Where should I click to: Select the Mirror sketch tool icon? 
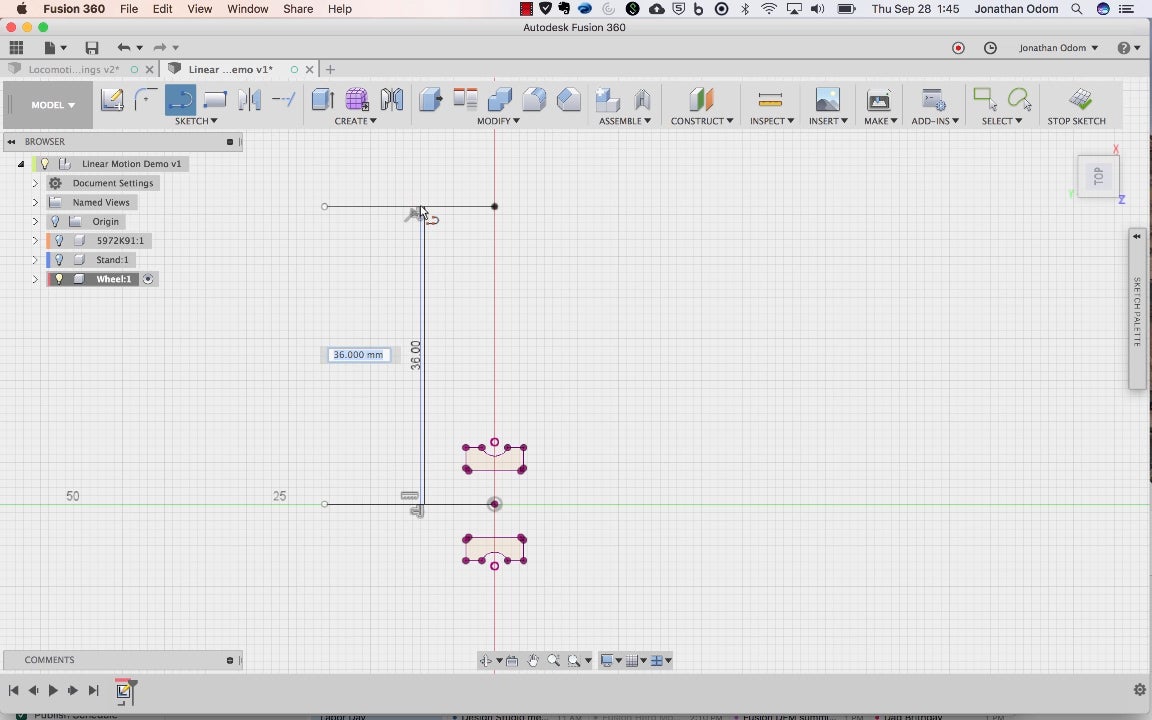click(249, 99)
